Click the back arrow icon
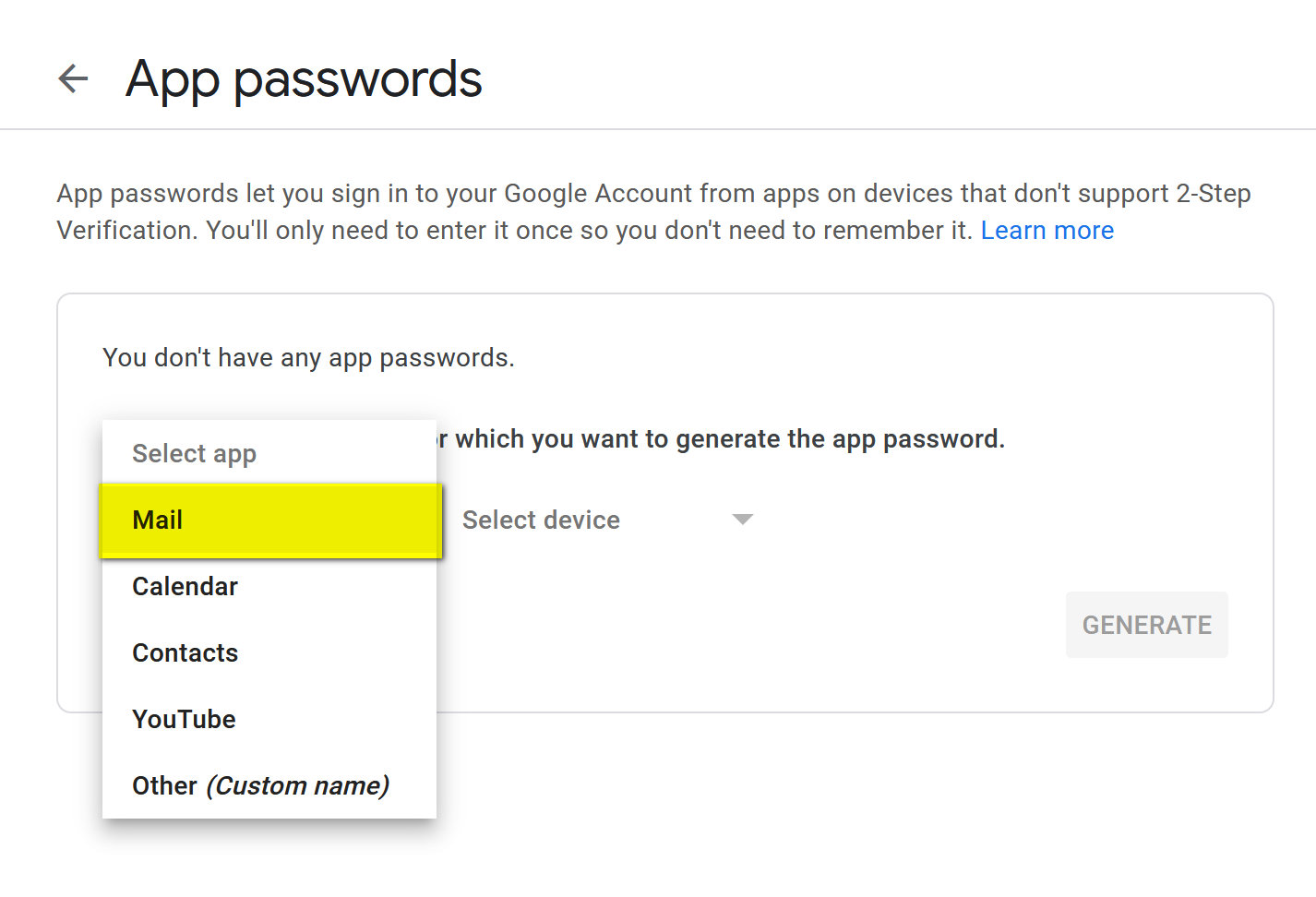Screen dimensions: 1316x897 (x=73, y=78)
